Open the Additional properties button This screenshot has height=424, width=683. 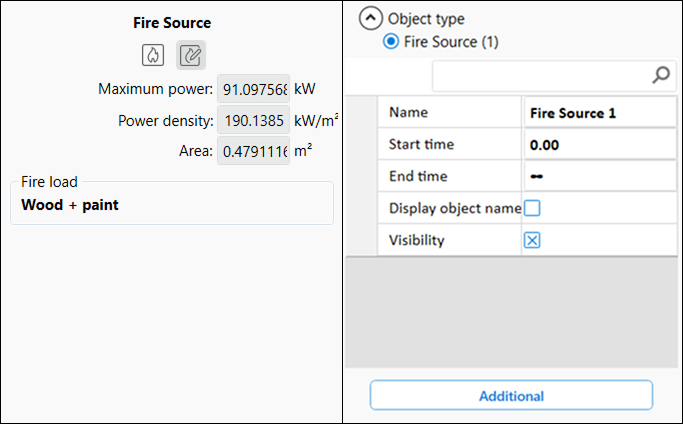pyautogui.click(x=511, y=396)
